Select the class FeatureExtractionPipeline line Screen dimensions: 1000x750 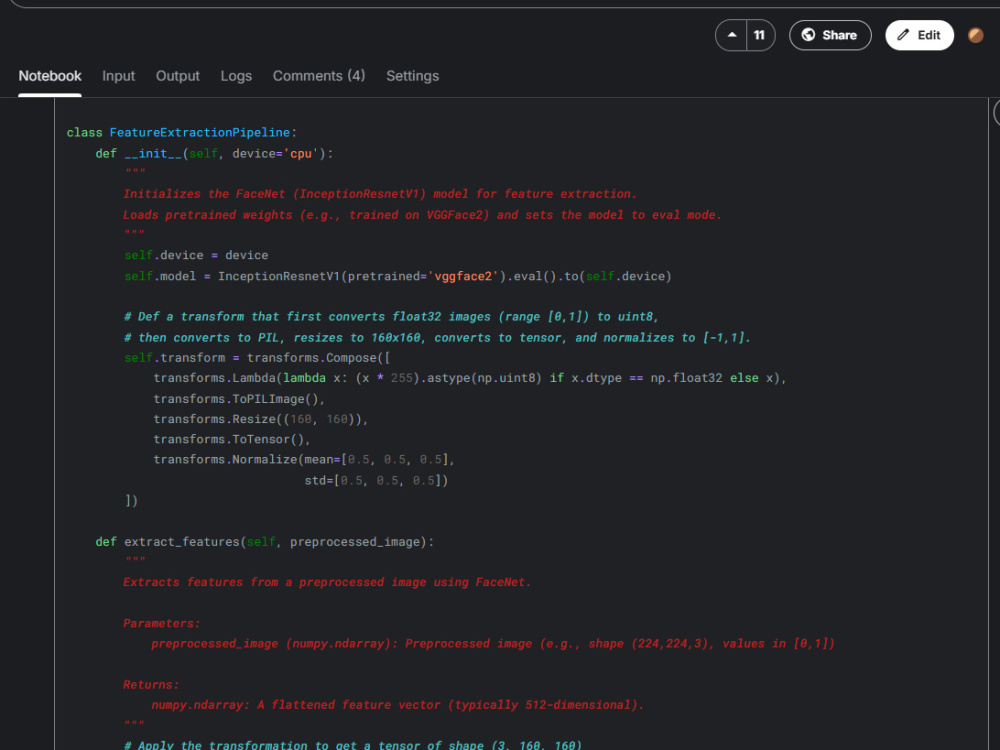pos(182,133)
